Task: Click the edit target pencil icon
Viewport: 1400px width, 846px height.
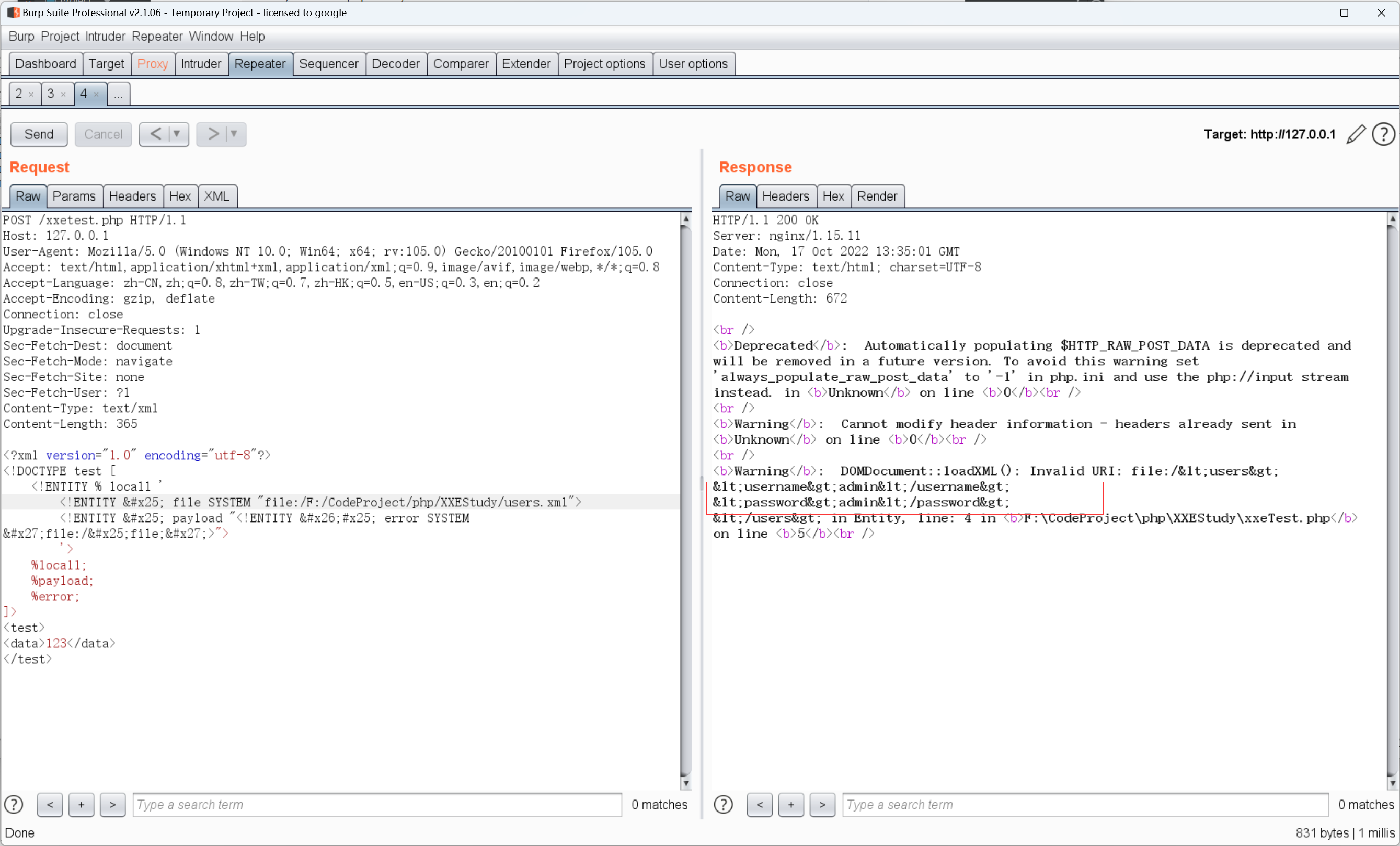Action: tap(1355, 135)
